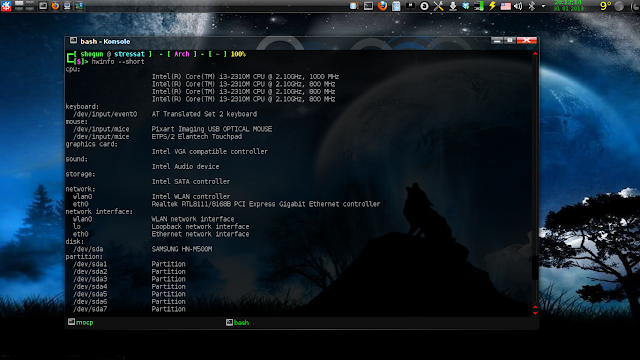Open the download manager tray icon
The width and height of the screenshot is (640, 360).
[x=453, y=6]
